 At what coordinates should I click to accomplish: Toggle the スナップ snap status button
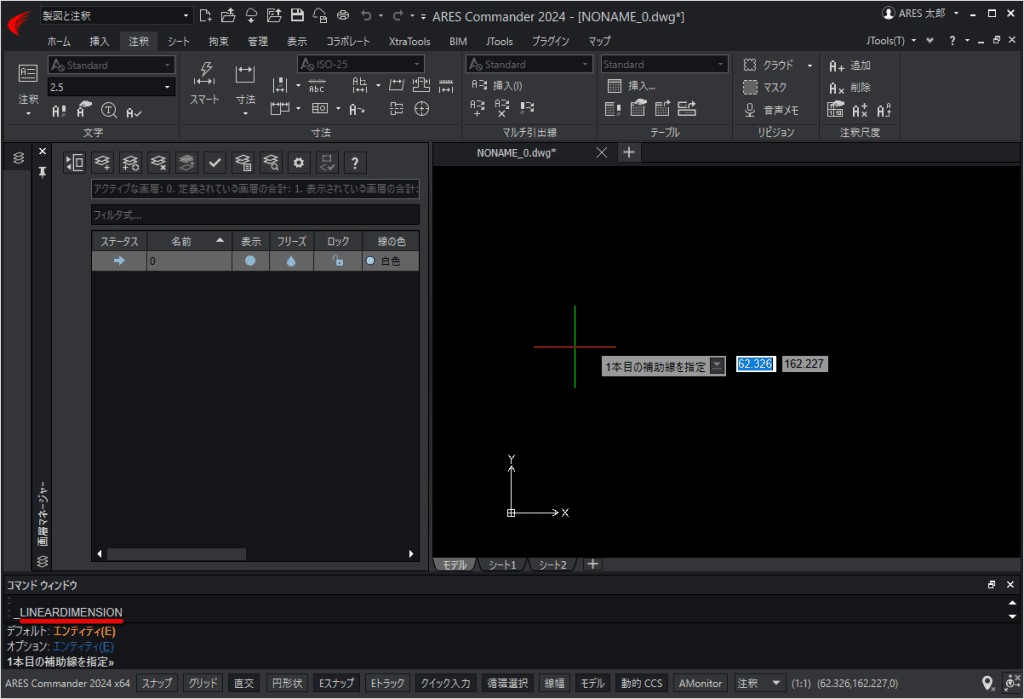tap(157, 683)
